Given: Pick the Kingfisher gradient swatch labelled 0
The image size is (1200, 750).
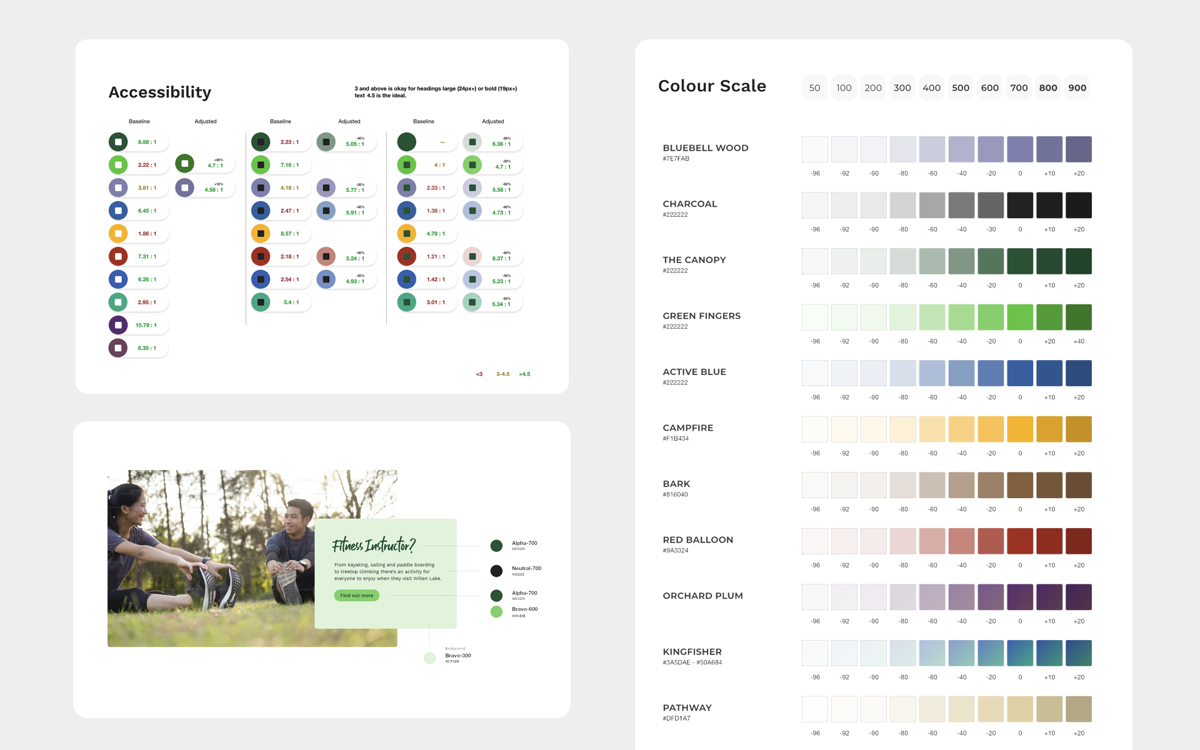Looking at the screenshot, I should pos(1020,653).
